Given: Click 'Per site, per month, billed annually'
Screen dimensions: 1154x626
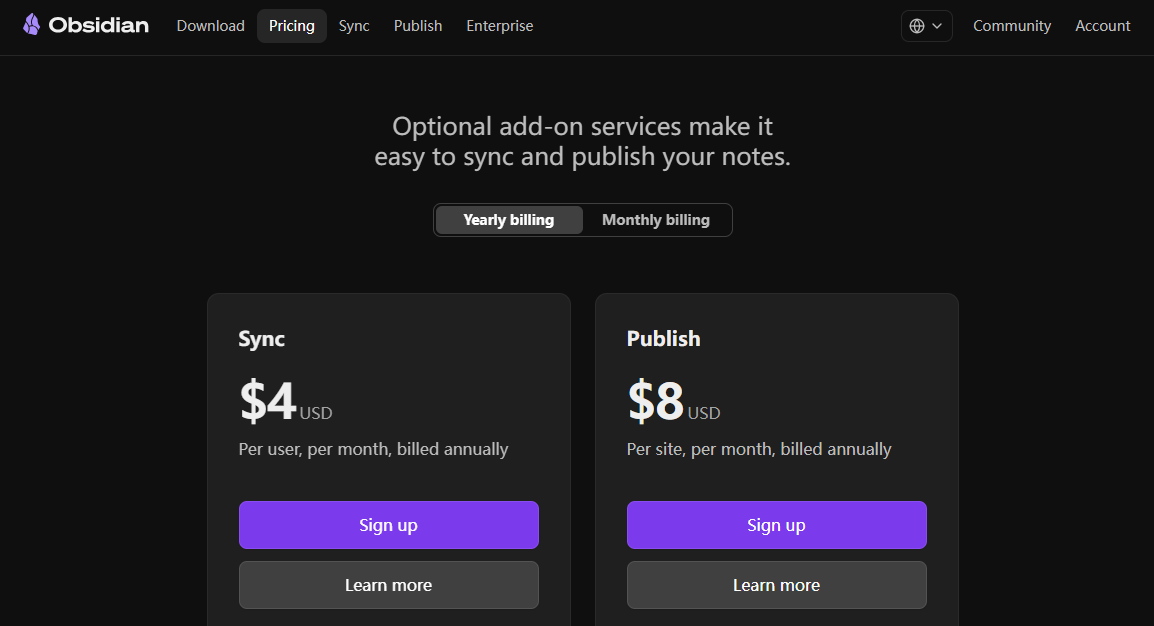Looking at the screenshot, I should 759,449.
